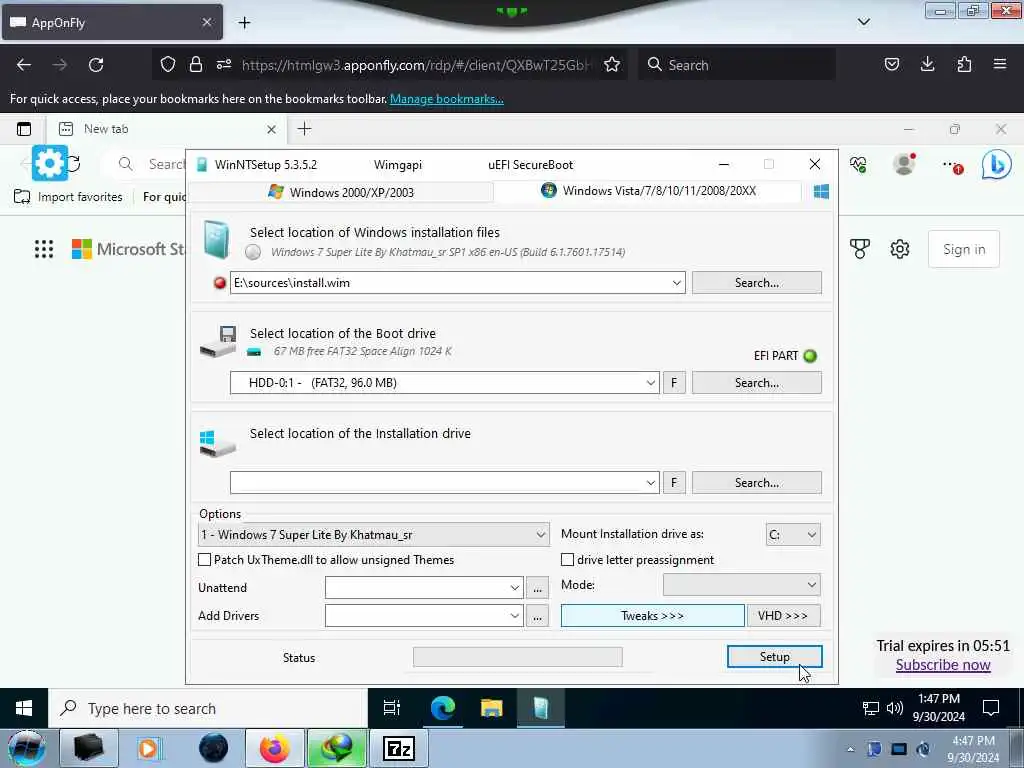The image size is (1024, 768).
Task: Click Import favorites in Edge
Action: click(x=69, y=197)
